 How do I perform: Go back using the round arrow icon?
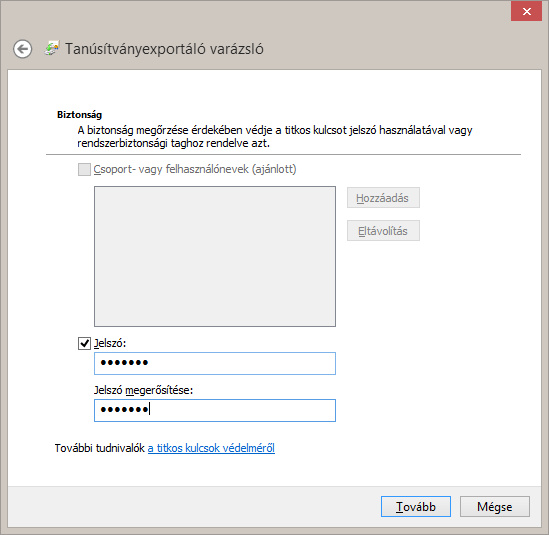(23, 49)
